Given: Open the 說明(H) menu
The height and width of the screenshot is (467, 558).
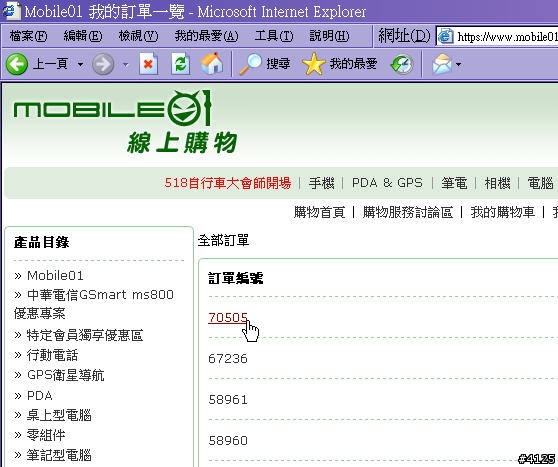Looking at the screenshot, I should pyautogui.click(x=329, y=36).
